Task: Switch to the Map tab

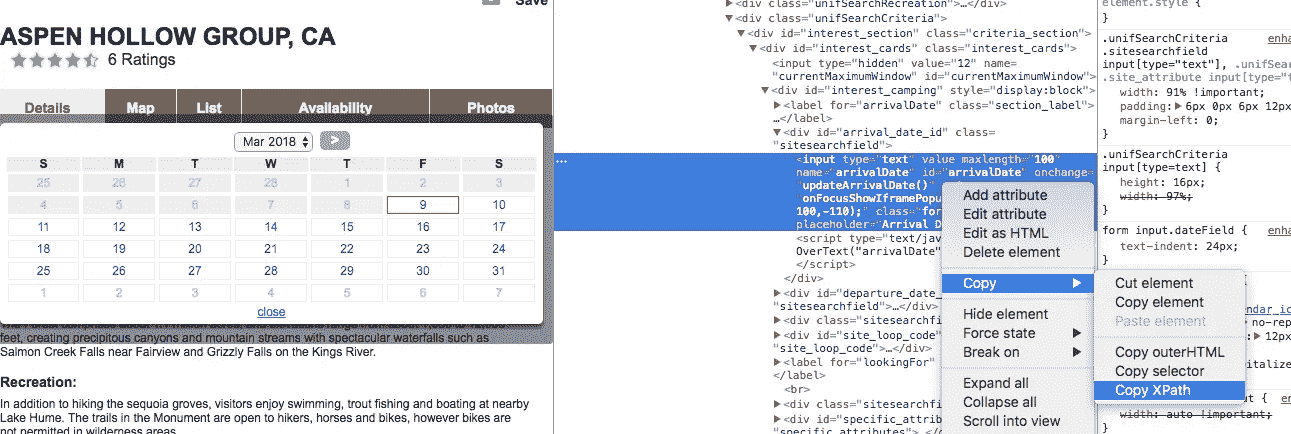Action: (141, 108)
